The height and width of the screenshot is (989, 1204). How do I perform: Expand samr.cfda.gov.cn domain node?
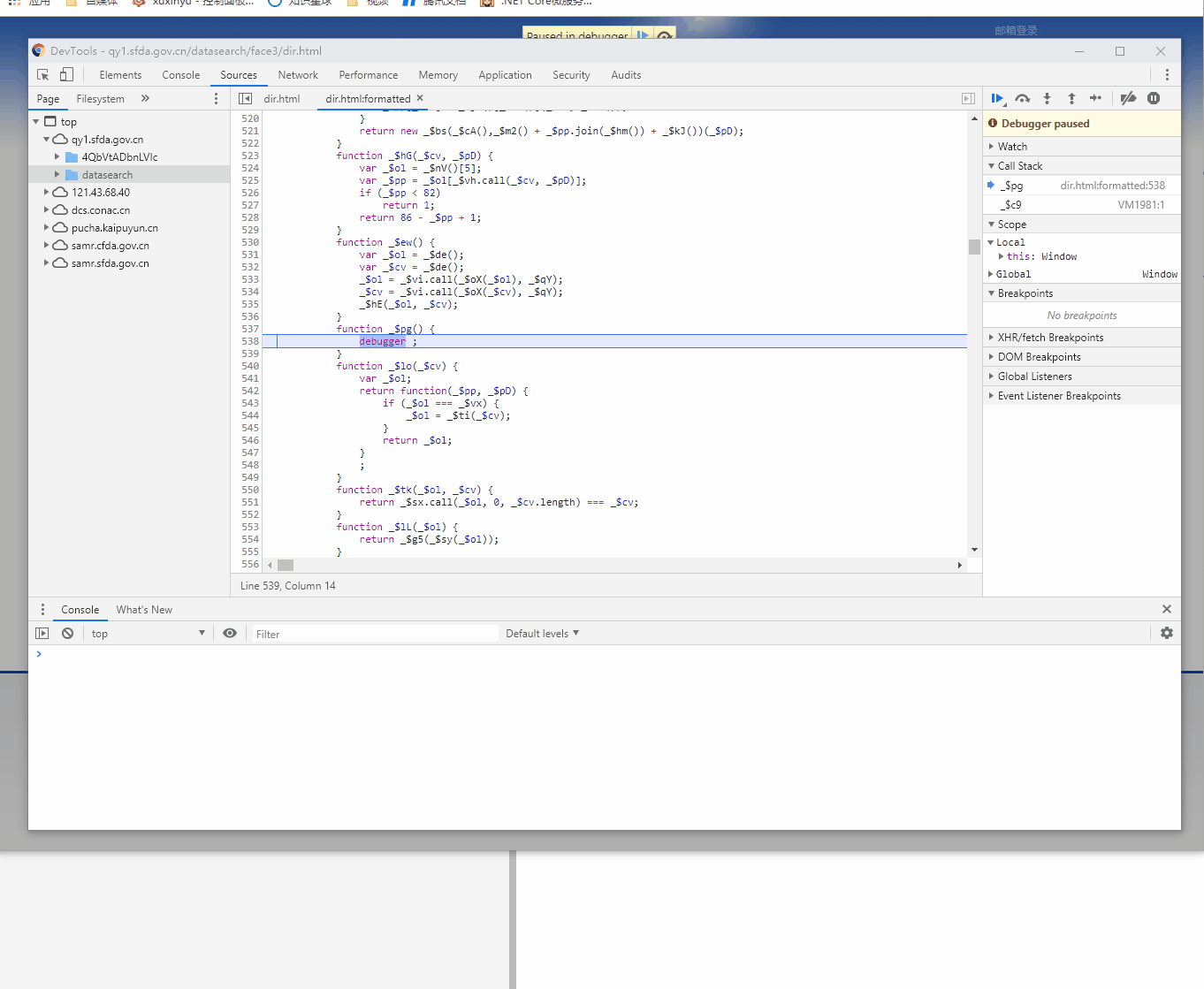(x=46, y=245)
